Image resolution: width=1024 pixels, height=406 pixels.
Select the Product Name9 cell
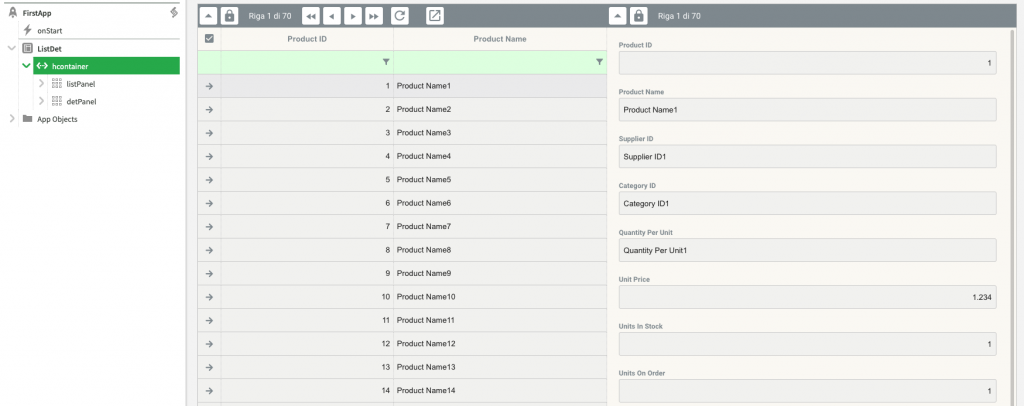(x=500, y=273)
